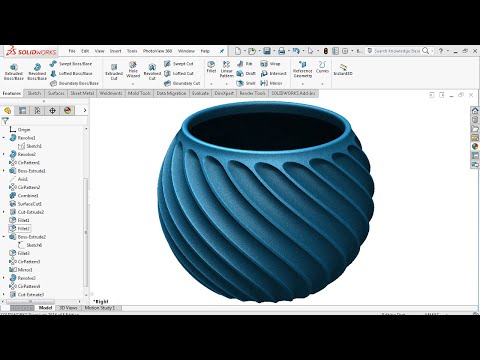Click the feature tree filter icon
Viewport: 480px width, 360px height.
(x=5, y=121)
